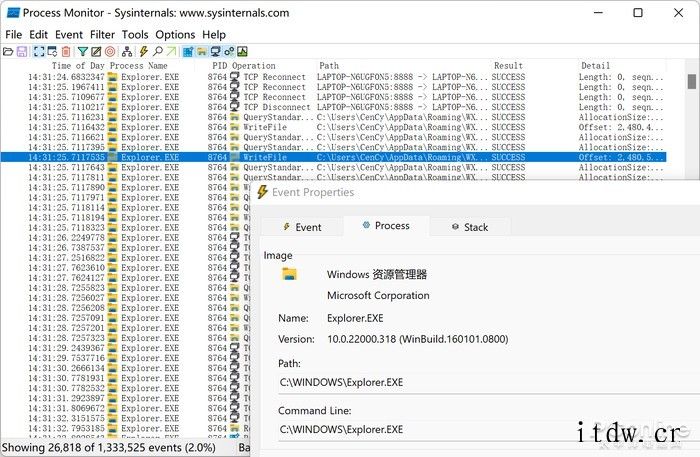Viewport: 700px width, 457px height.
Task: Toggle Show Network Activity filter
Action: (x=215, y=51)
